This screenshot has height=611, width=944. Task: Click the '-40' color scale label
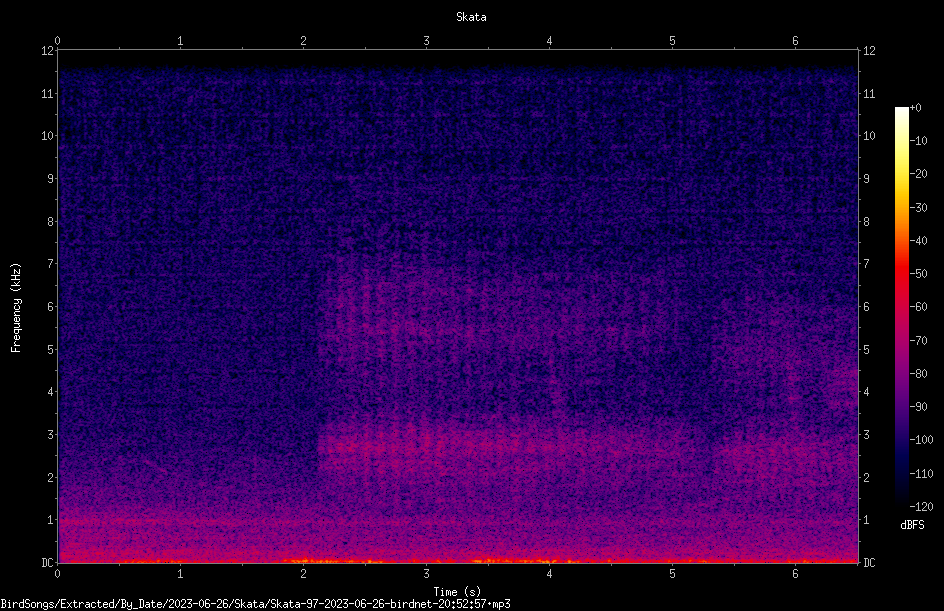tap(918, 241)
